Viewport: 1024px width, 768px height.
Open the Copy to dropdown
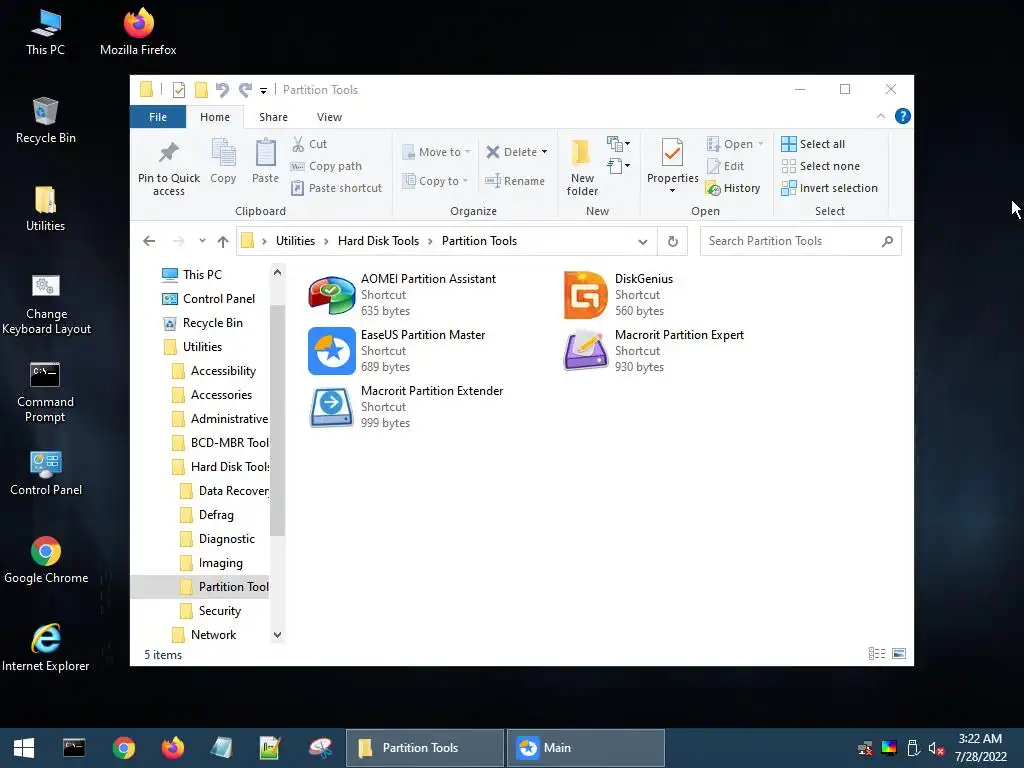(435, 181)
